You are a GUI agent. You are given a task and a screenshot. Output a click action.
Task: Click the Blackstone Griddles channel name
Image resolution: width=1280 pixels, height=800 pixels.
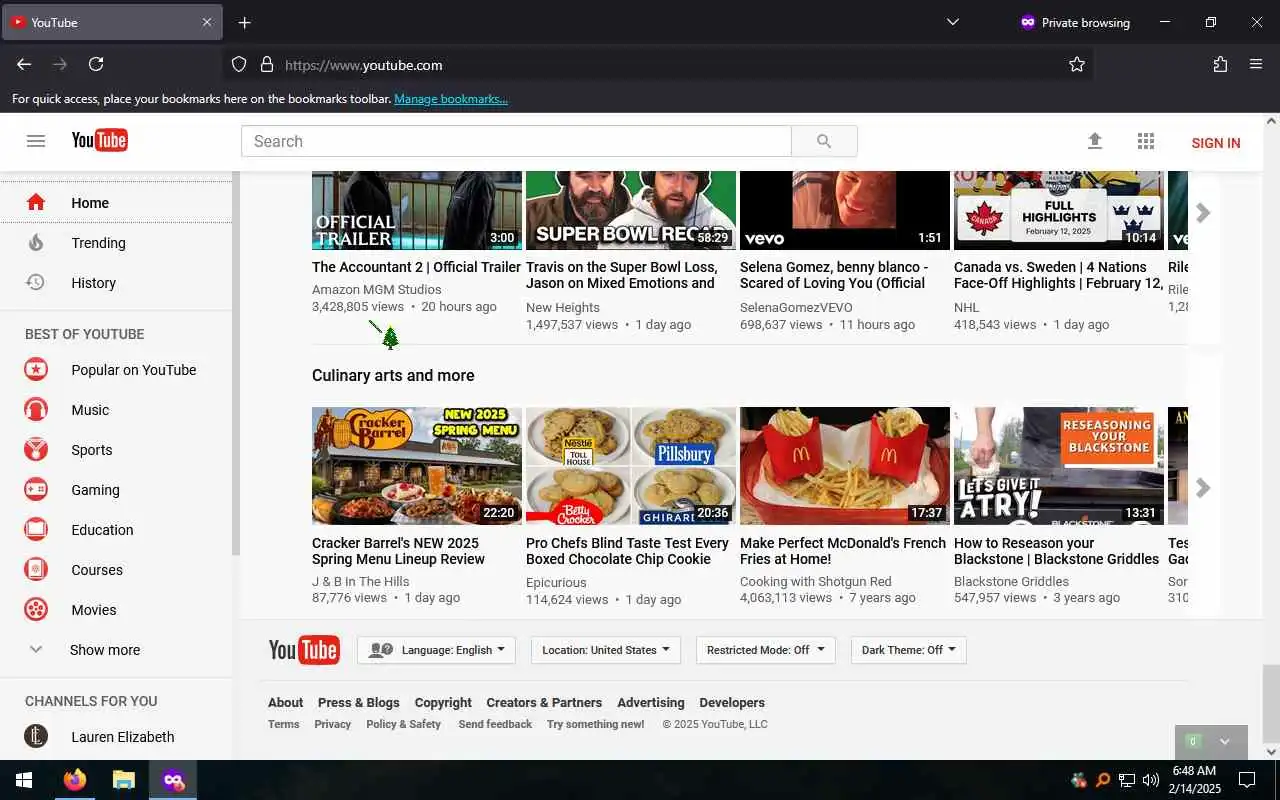(1011, 581)
